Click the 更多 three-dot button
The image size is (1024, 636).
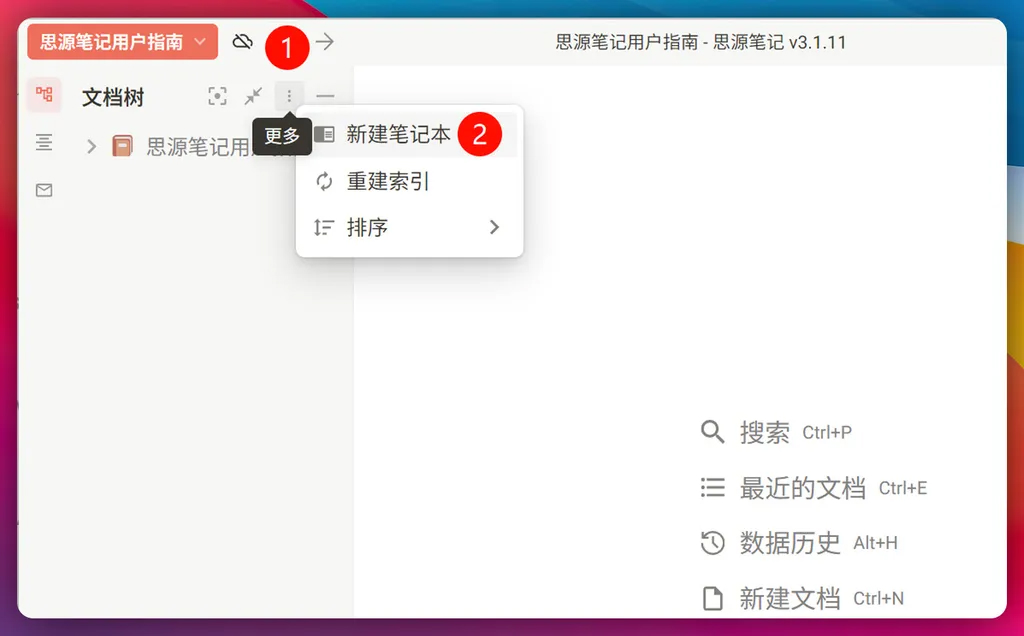coord(289,96)
